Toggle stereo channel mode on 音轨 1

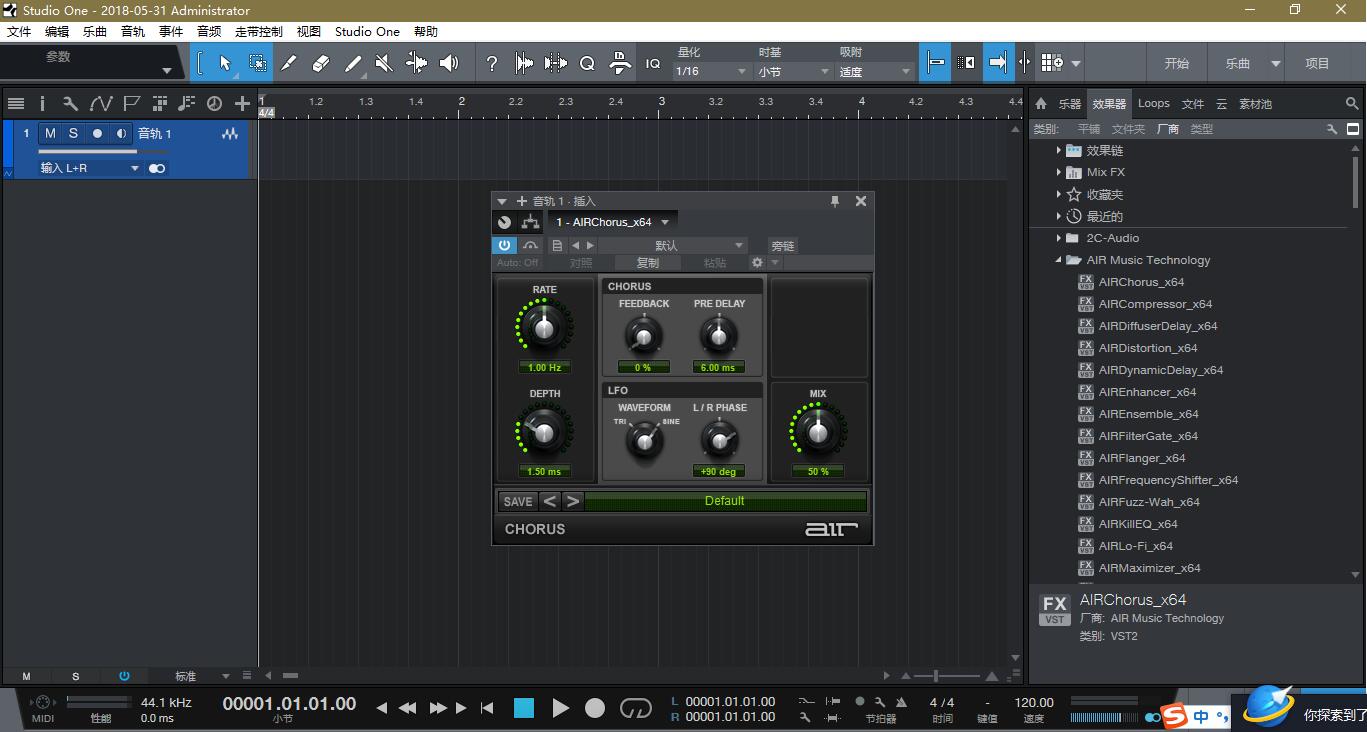click(x=157, y=168)
